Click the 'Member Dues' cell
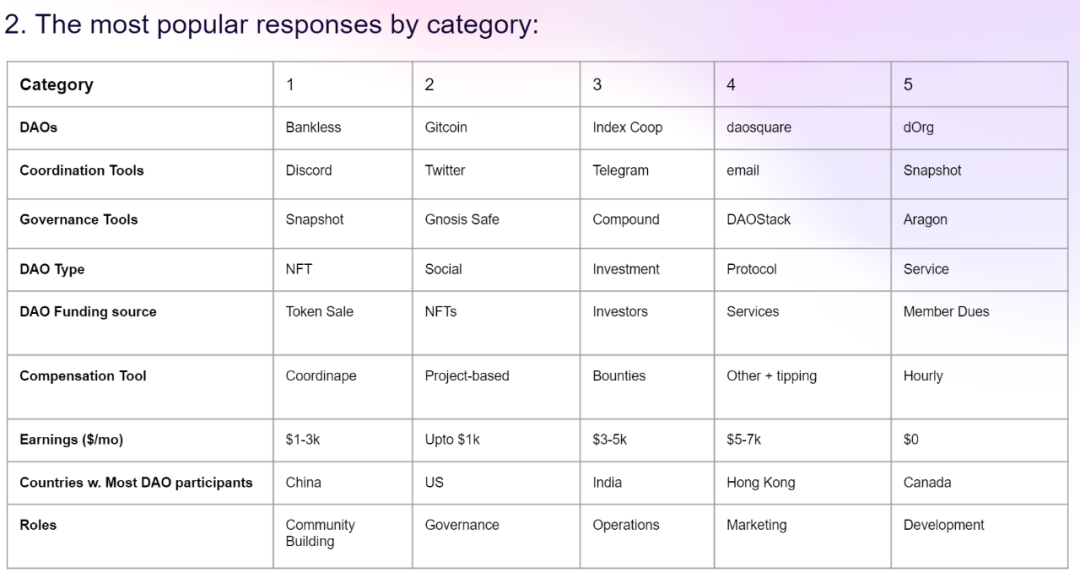 [x=979, y=322]
